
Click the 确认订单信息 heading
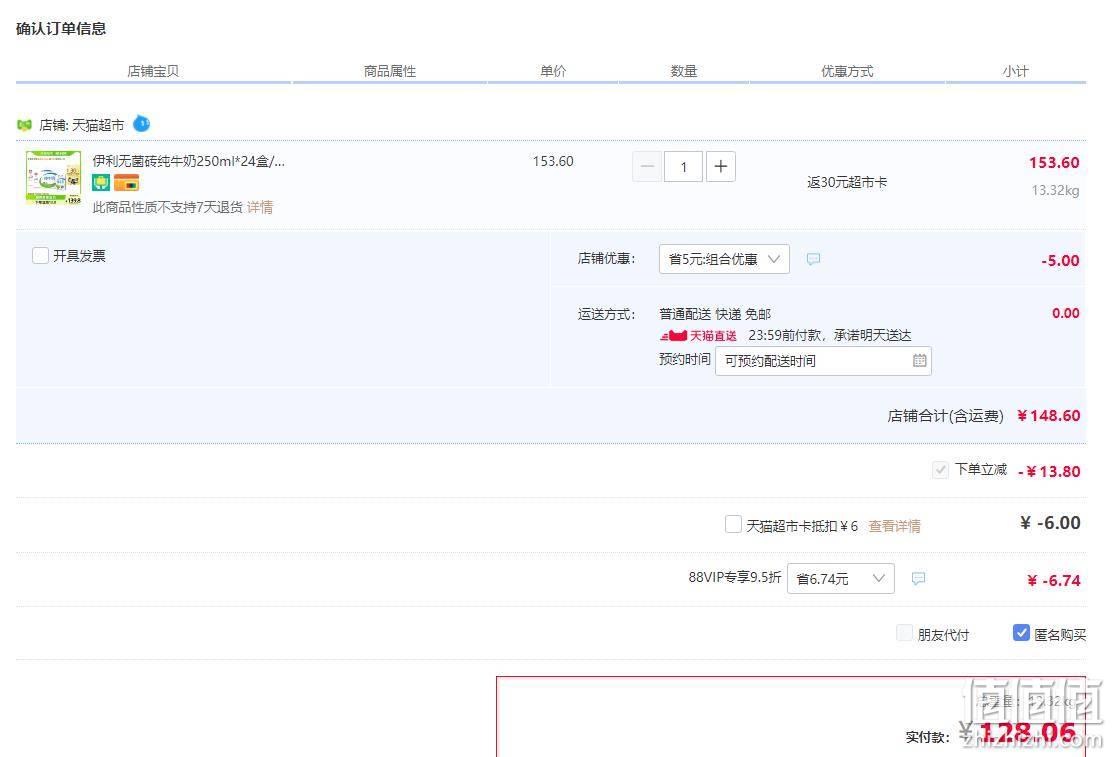61,28
